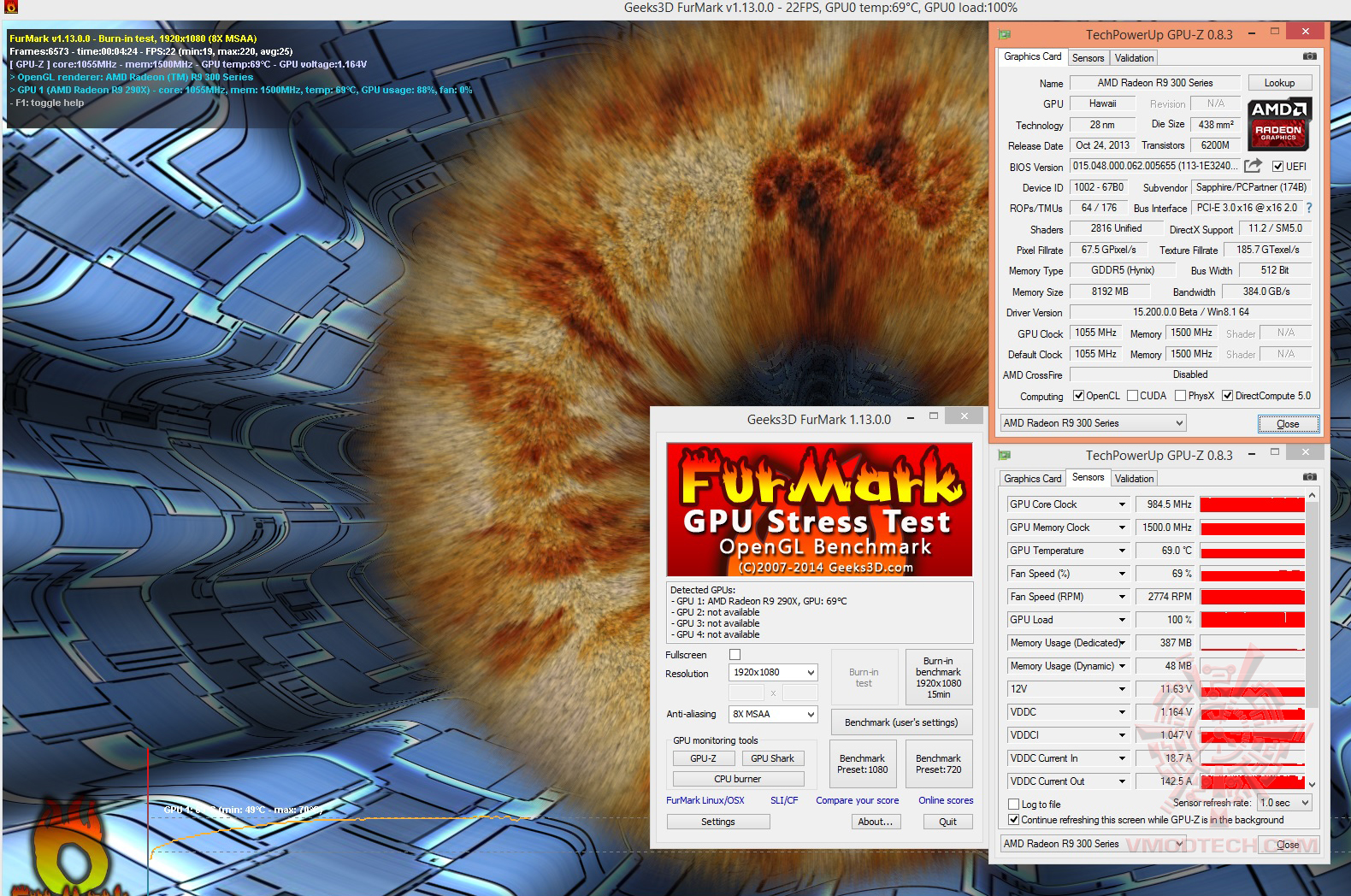Open the Sensor refresh rate dropdown
This screenshot has width=1351, height=896.
coord(1284,804)
